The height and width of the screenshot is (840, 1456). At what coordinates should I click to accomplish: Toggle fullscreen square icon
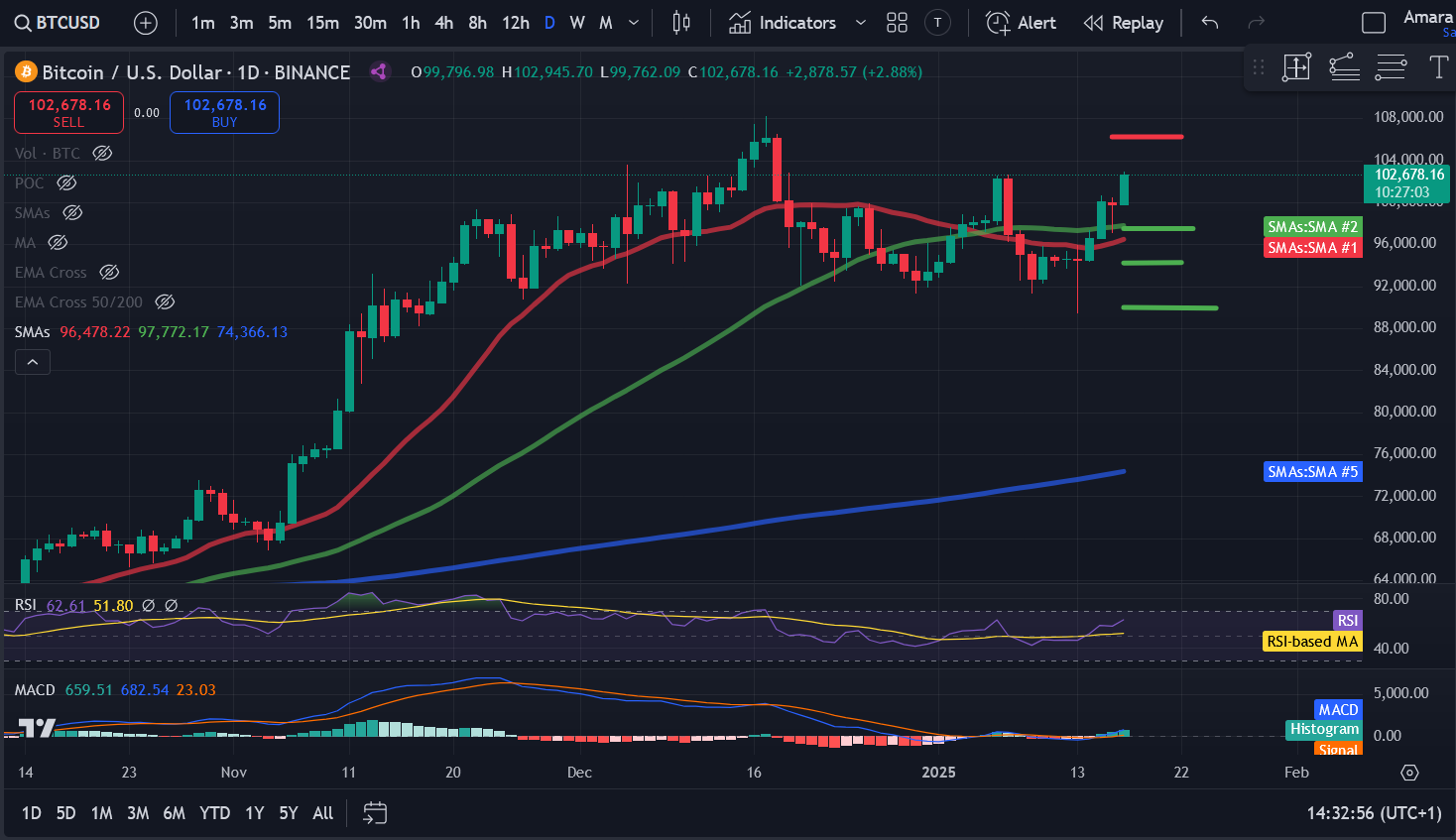click(1374, 23)
